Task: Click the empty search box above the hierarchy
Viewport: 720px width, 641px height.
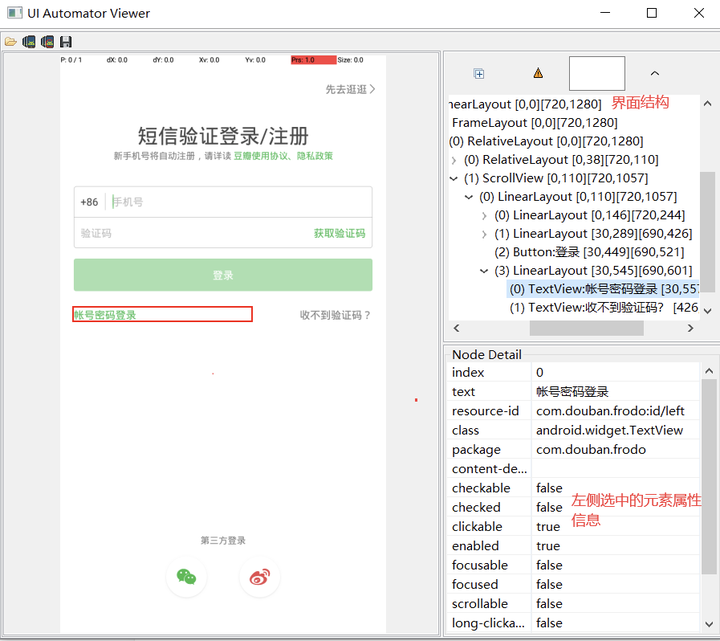Action: click(x=597, y=73)
